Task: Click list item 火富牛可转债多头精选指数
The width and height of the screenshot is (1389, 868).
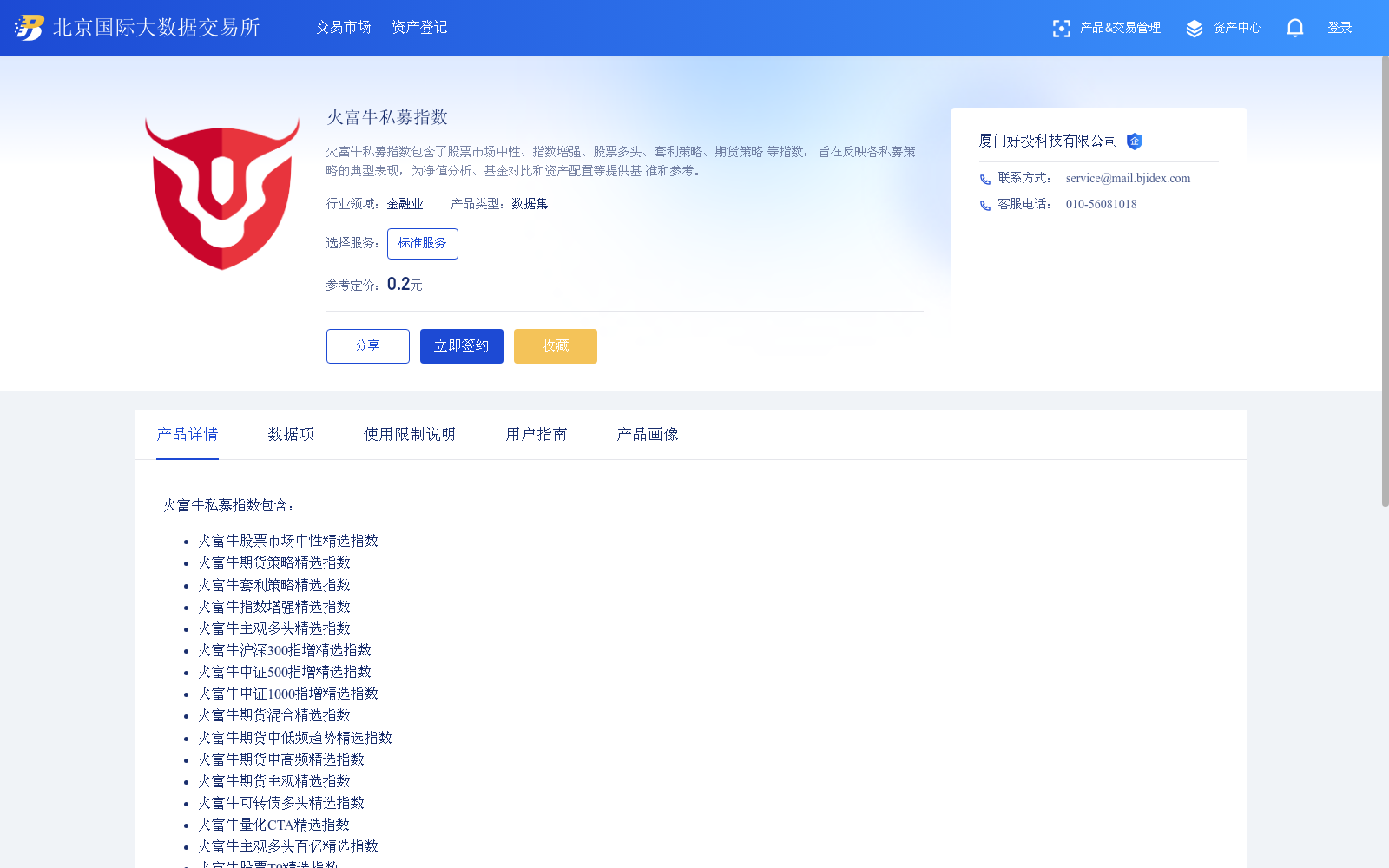Action: 281,803
